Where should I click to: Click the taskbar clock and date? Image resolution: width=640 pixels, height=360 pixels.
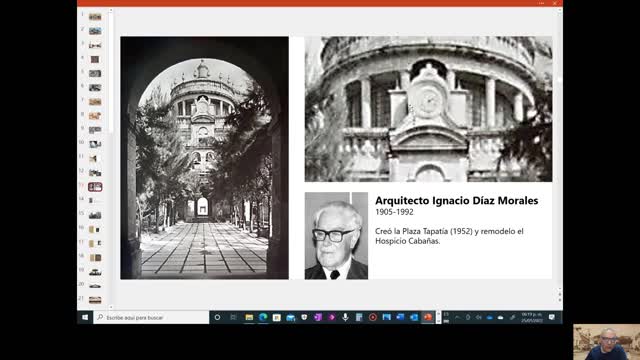531,317
